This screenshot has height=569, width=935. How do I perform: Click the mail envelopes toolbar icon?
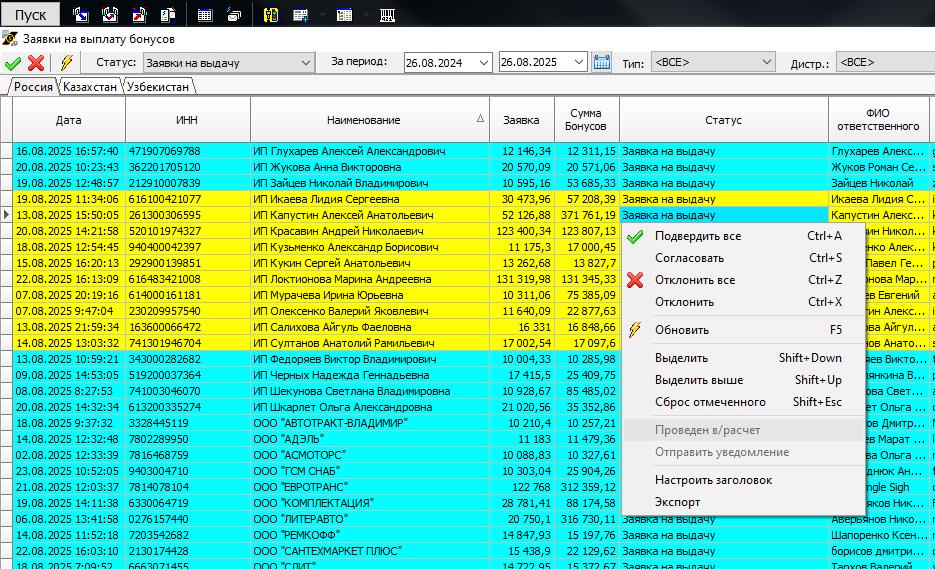click(x=234, y=15)
